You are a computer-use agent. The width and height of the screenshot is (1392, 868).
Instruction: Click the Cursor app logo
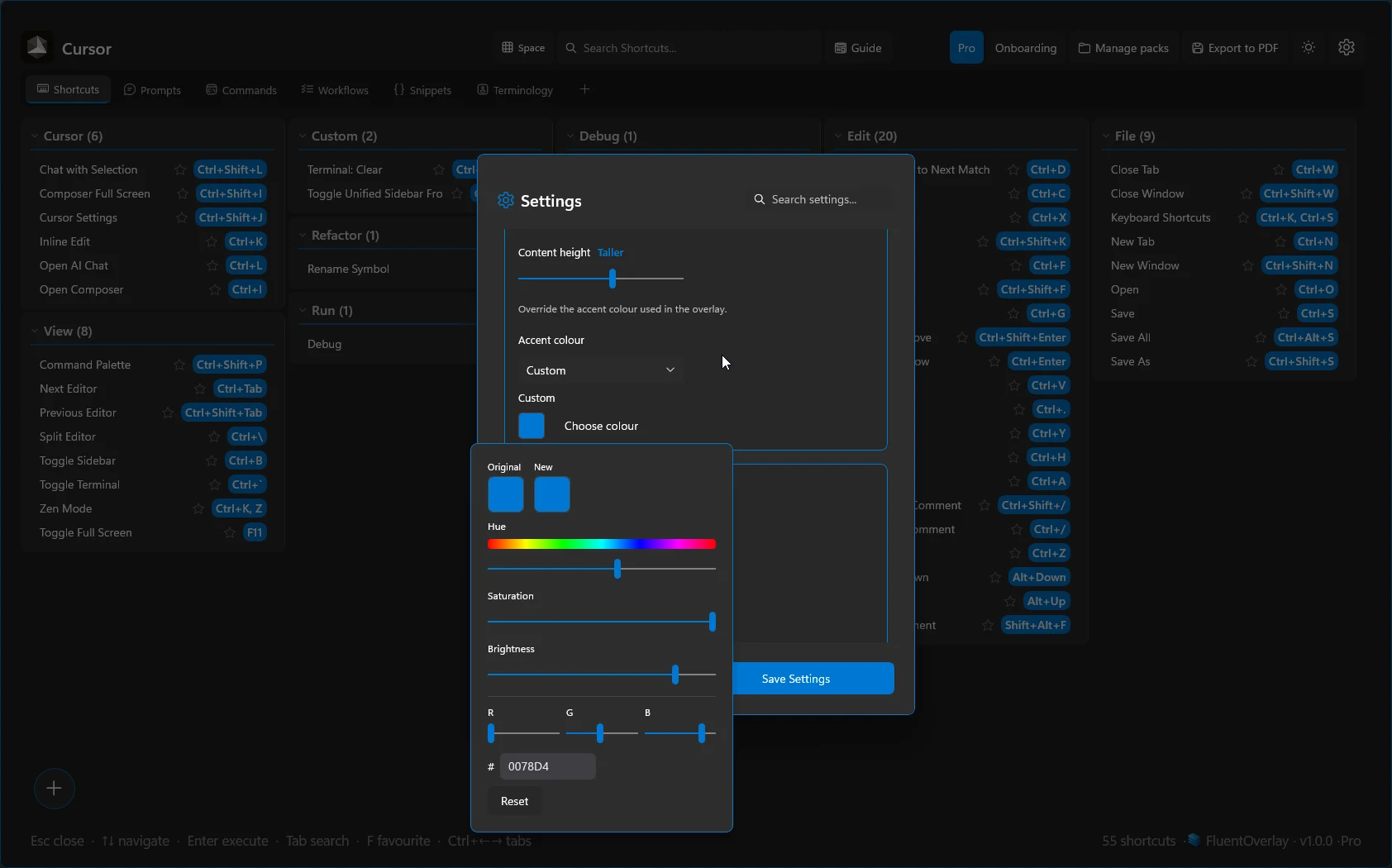[36, 46]
